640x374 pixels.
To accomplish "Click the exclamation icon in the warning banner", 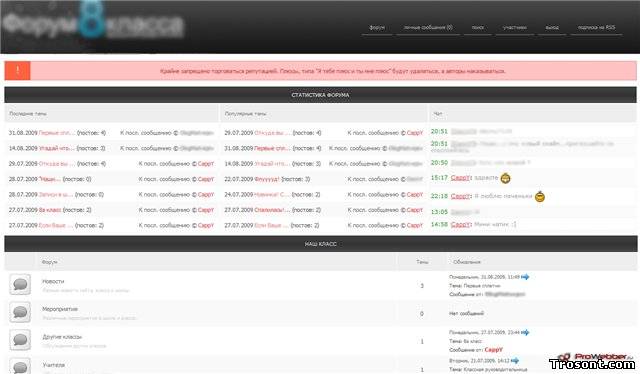I will pyautogui.click(x=18, y=71).
